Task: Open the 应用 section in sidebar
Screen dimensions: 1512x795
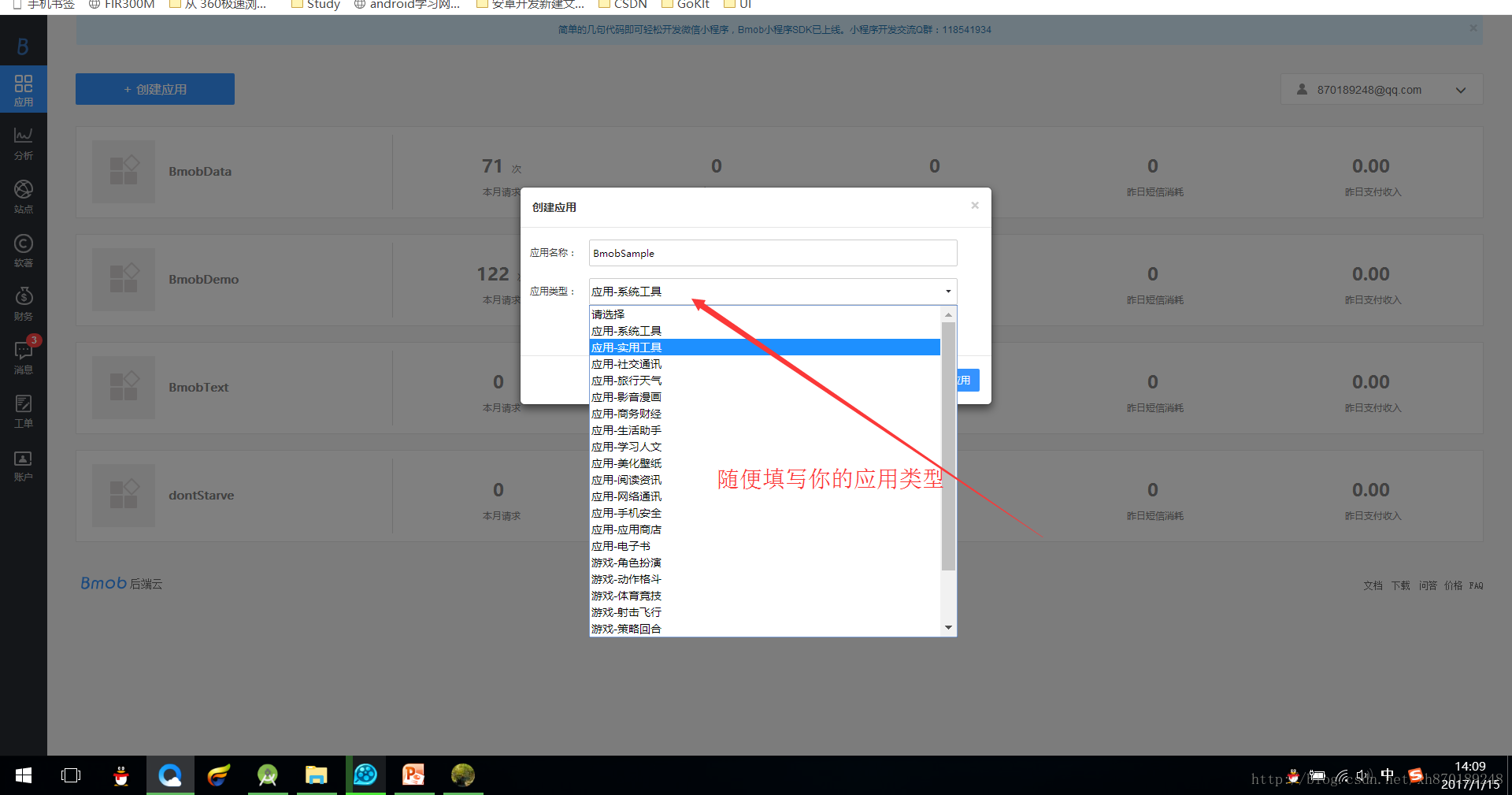Action: [x=24, y=90]
